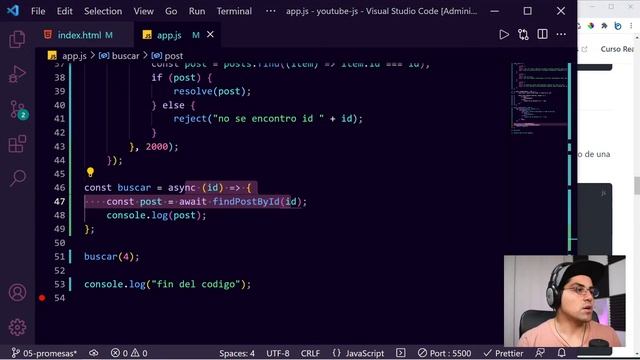Image resolution: width=640 pixels, height=360 pixels.
Task: Click Port : 5500 Live Server
Action: [444, 353]
